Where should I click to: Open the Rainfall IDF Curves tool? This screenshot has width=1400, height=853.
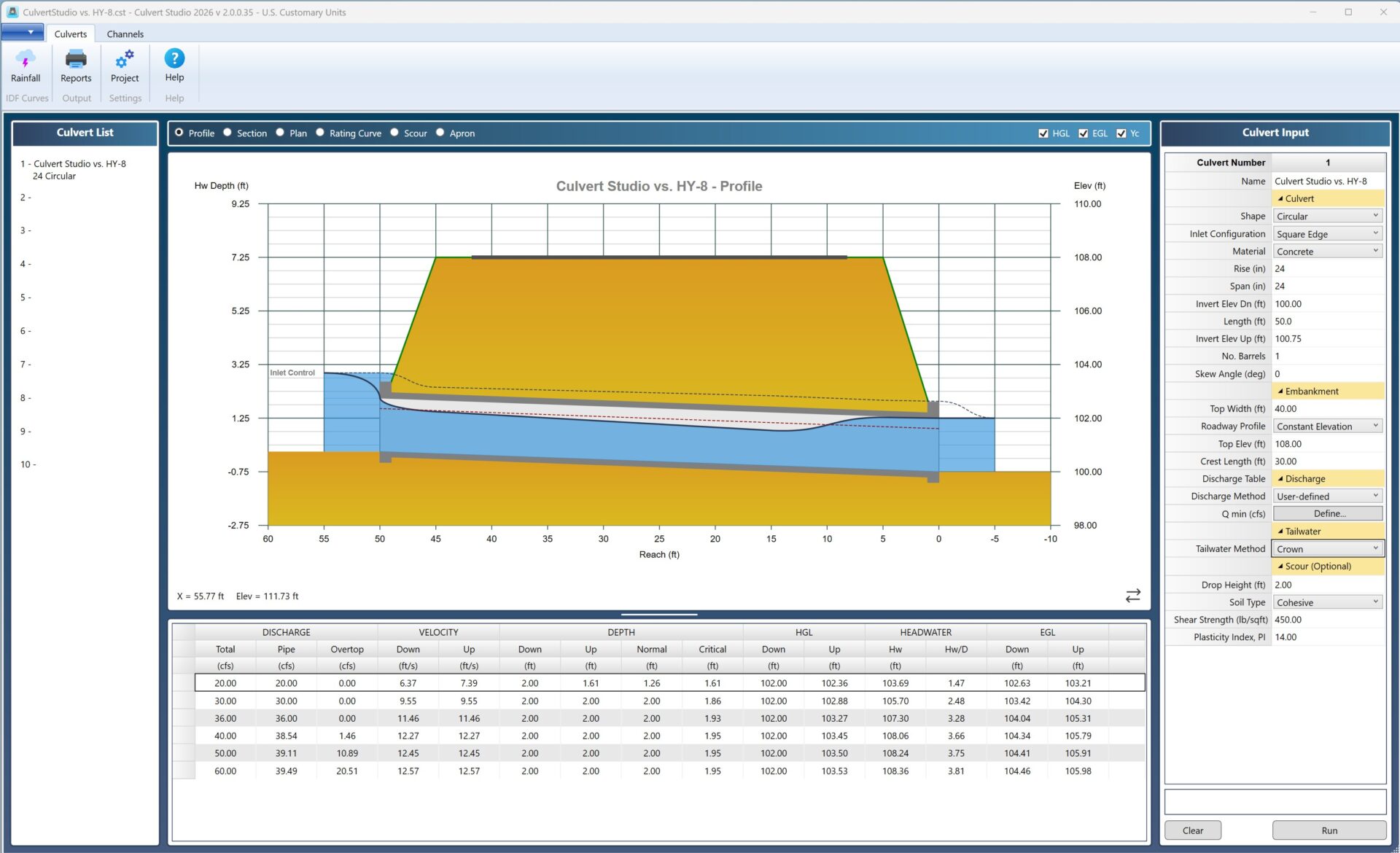click(26, 66)
